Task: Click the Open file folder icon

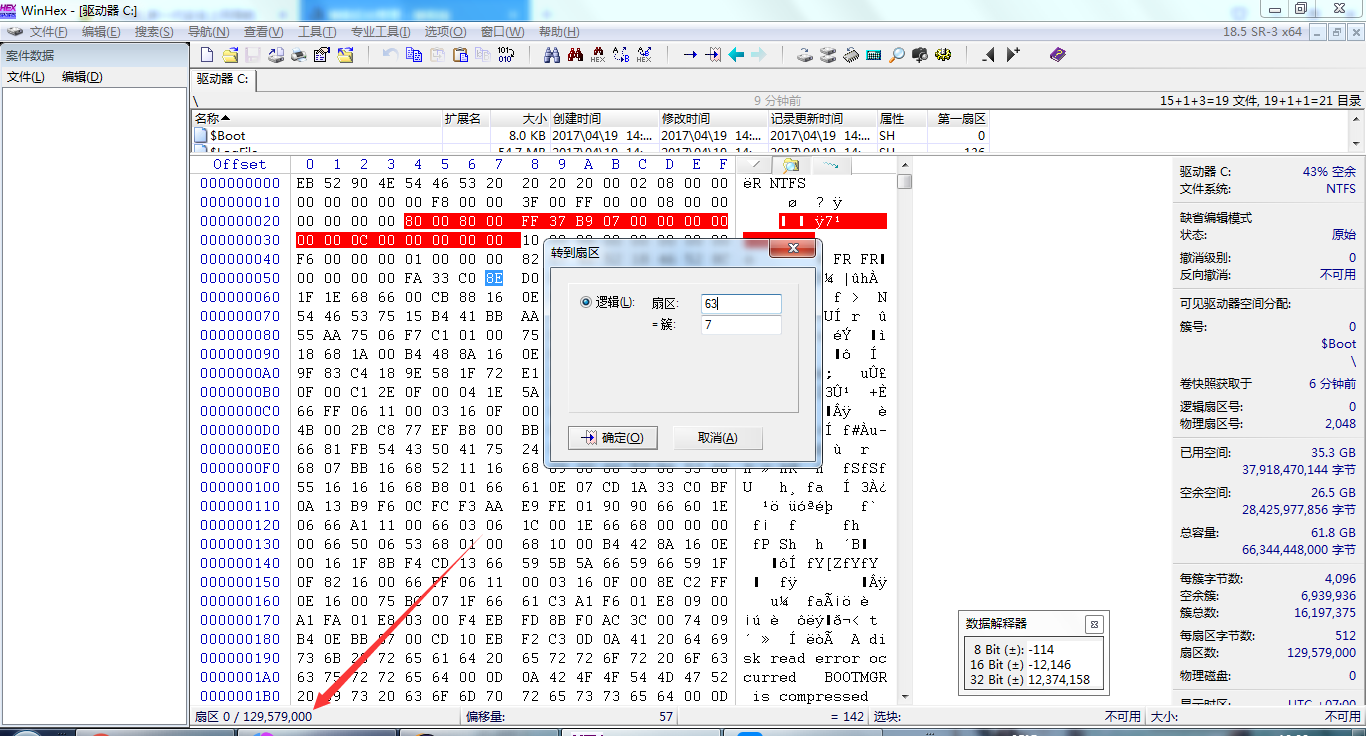Action: (231, 55)
